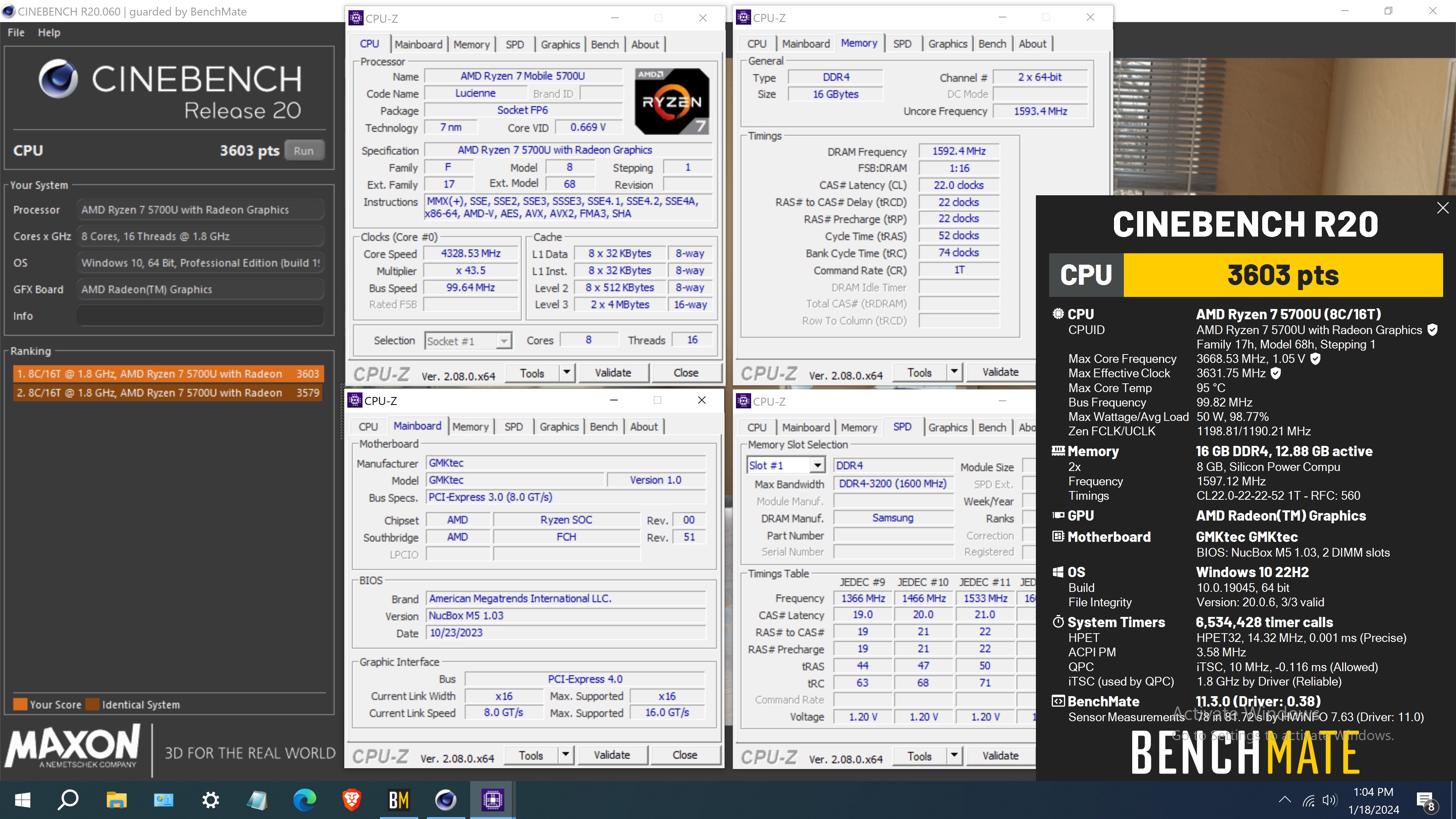The image size is (1456, 819).
Task: Select About tab in Mainboard window
Action: 644,427
